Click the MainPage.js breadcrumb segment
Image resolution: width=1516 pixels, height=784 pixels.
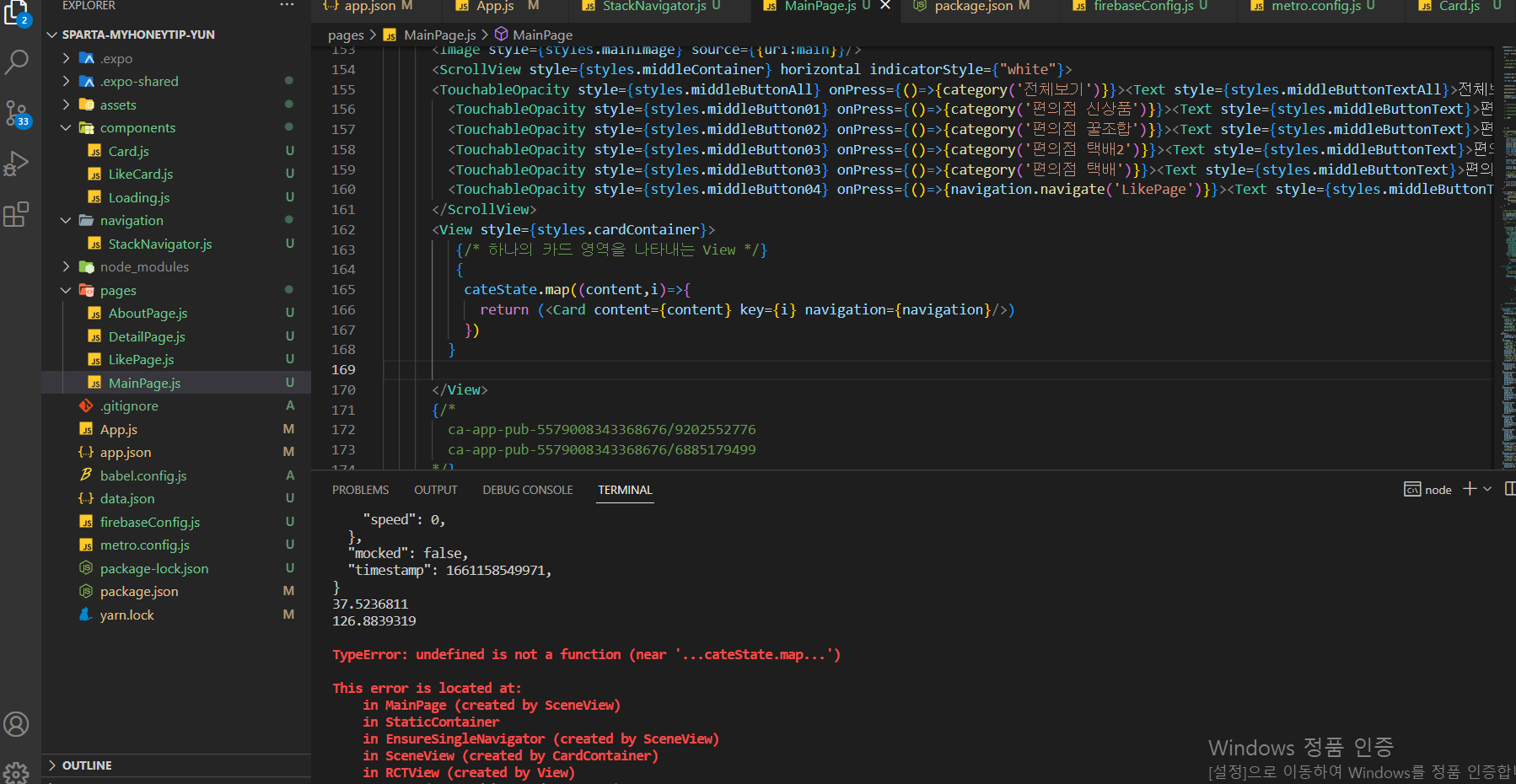pos(430,35)
